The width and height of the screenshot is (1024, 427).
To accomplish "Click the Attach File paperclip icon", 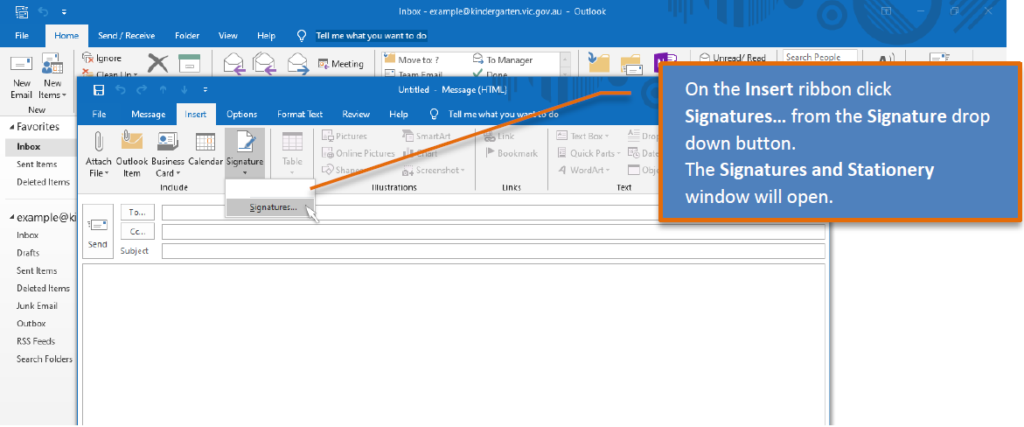I will click(99, 142).
